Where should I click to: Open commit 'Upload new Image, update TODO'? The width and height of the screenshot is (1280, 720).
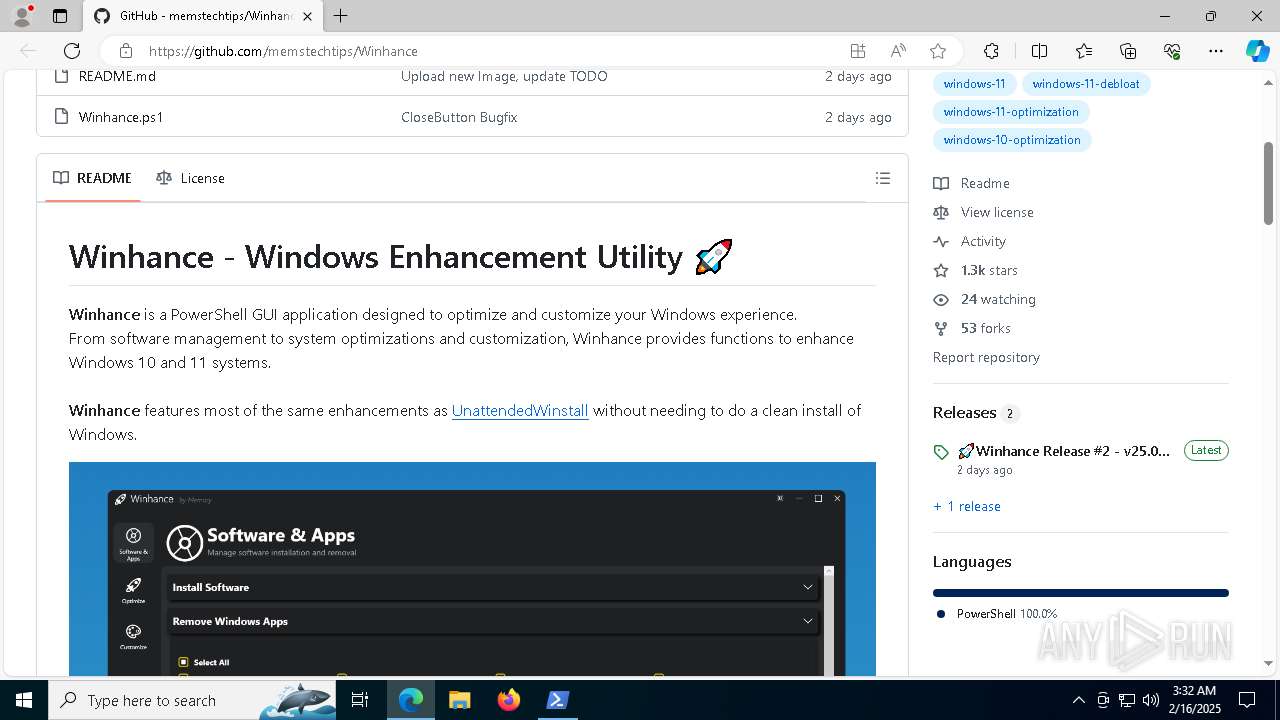click(x=504, y=76)
